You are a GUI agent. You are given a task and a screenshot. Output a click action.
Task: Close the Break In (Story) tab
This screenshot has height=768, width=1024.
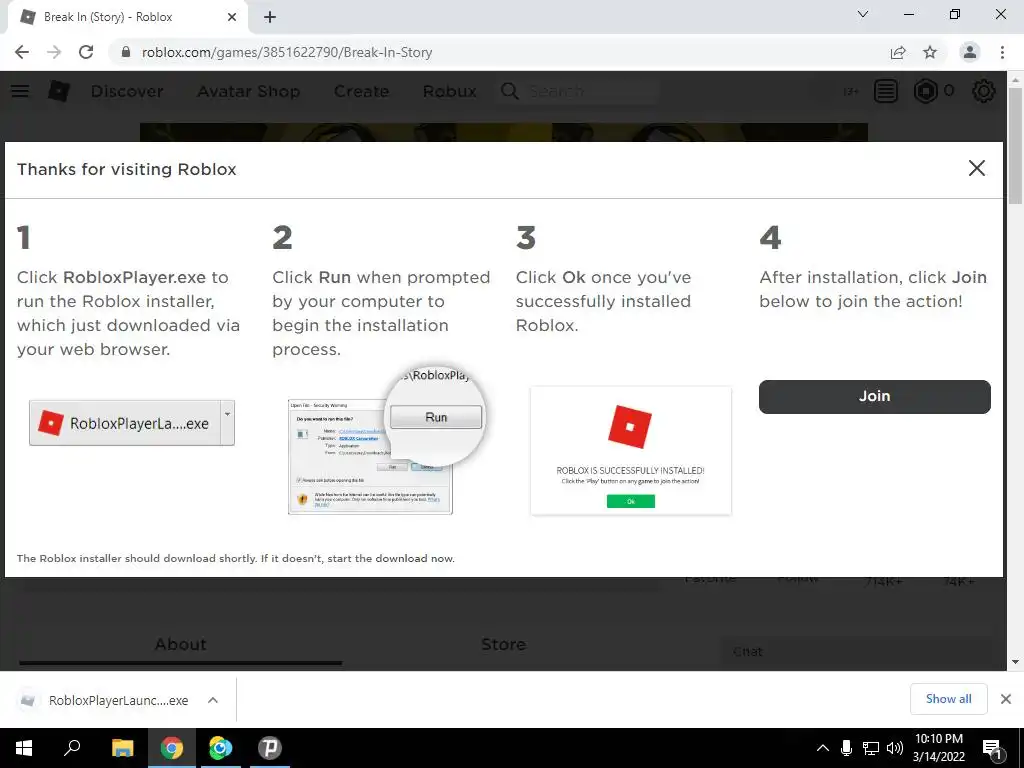click(232, 17)
